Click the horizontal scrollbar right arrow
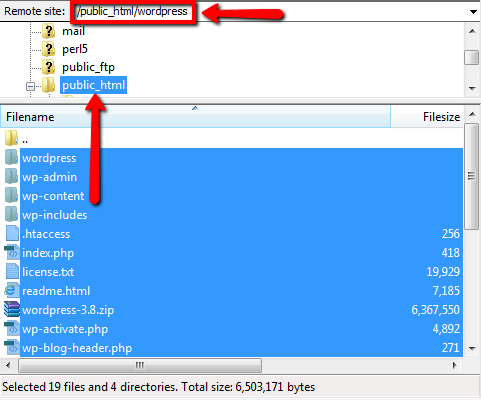481x400 pixels. click(455, 365)
